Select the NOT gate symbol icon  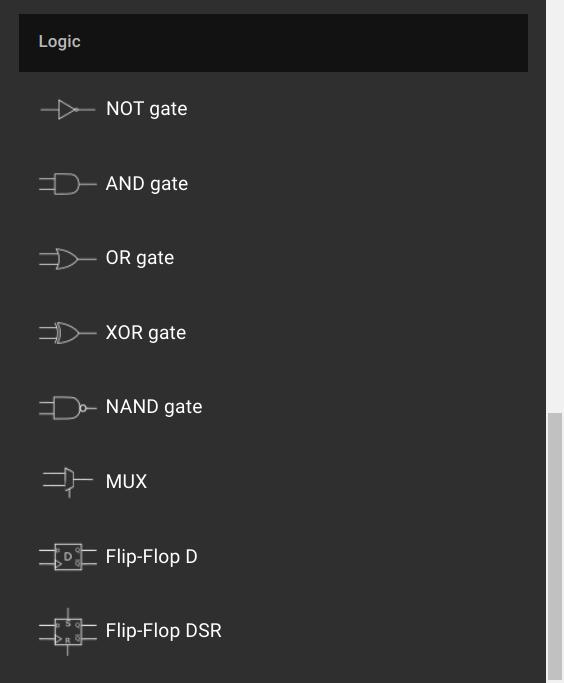tap(68, 109)
